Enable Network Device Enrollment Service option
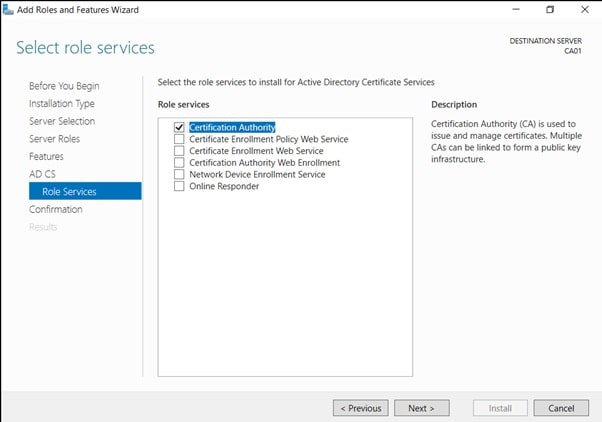The height and width of the screenshot is (422, 602). point(179,175)
